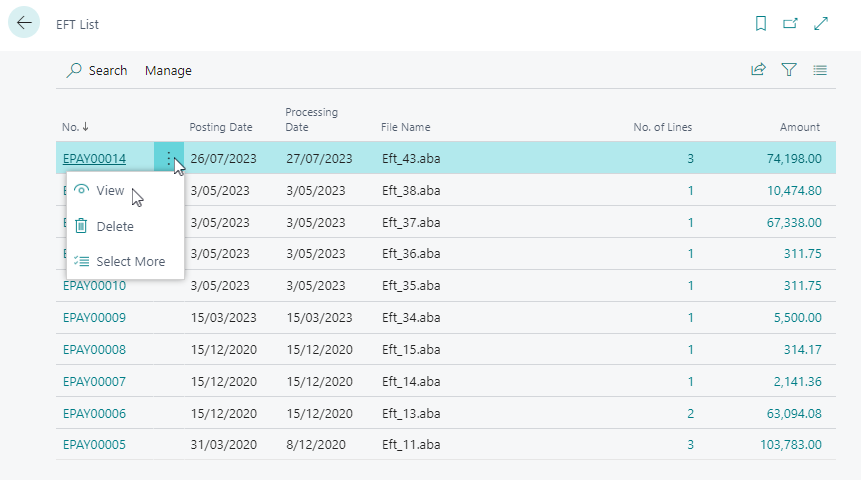The height and width of the screenshot is (480, 861).
Task: Click the Amount column header
Action: click(x=799, y=127)
